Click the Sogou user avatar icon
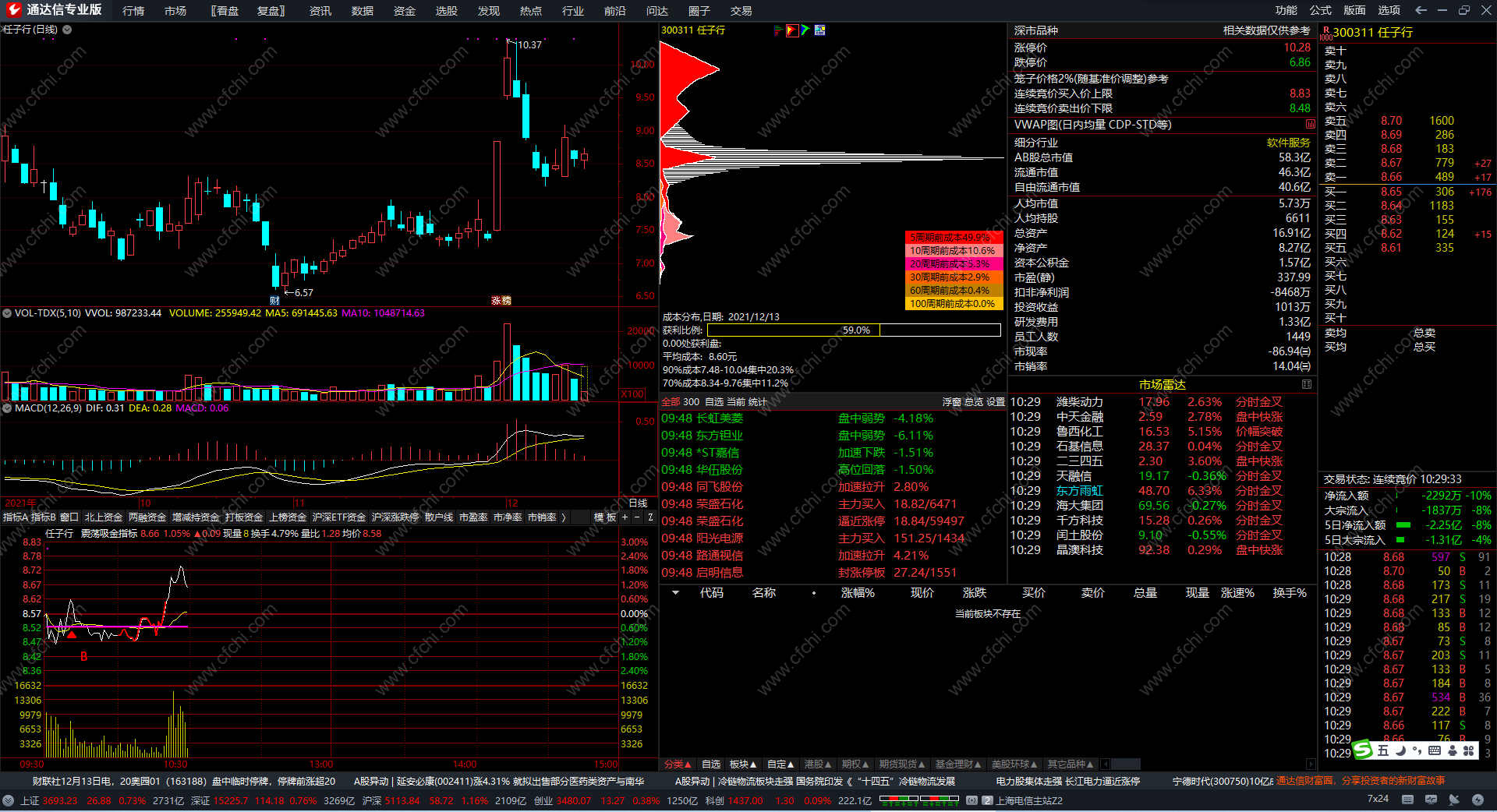This screenshot has width=1497, height=812. coord(1452,750)
